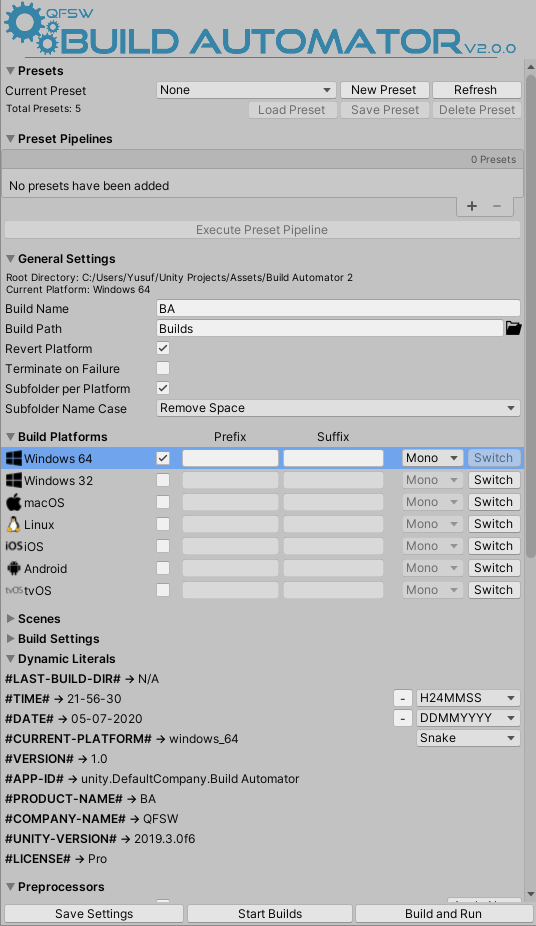Enable the Terminate on Failure checkbox
Image resolution: width=536 pixels, height=926 pixels.
(x=163, y=369)
